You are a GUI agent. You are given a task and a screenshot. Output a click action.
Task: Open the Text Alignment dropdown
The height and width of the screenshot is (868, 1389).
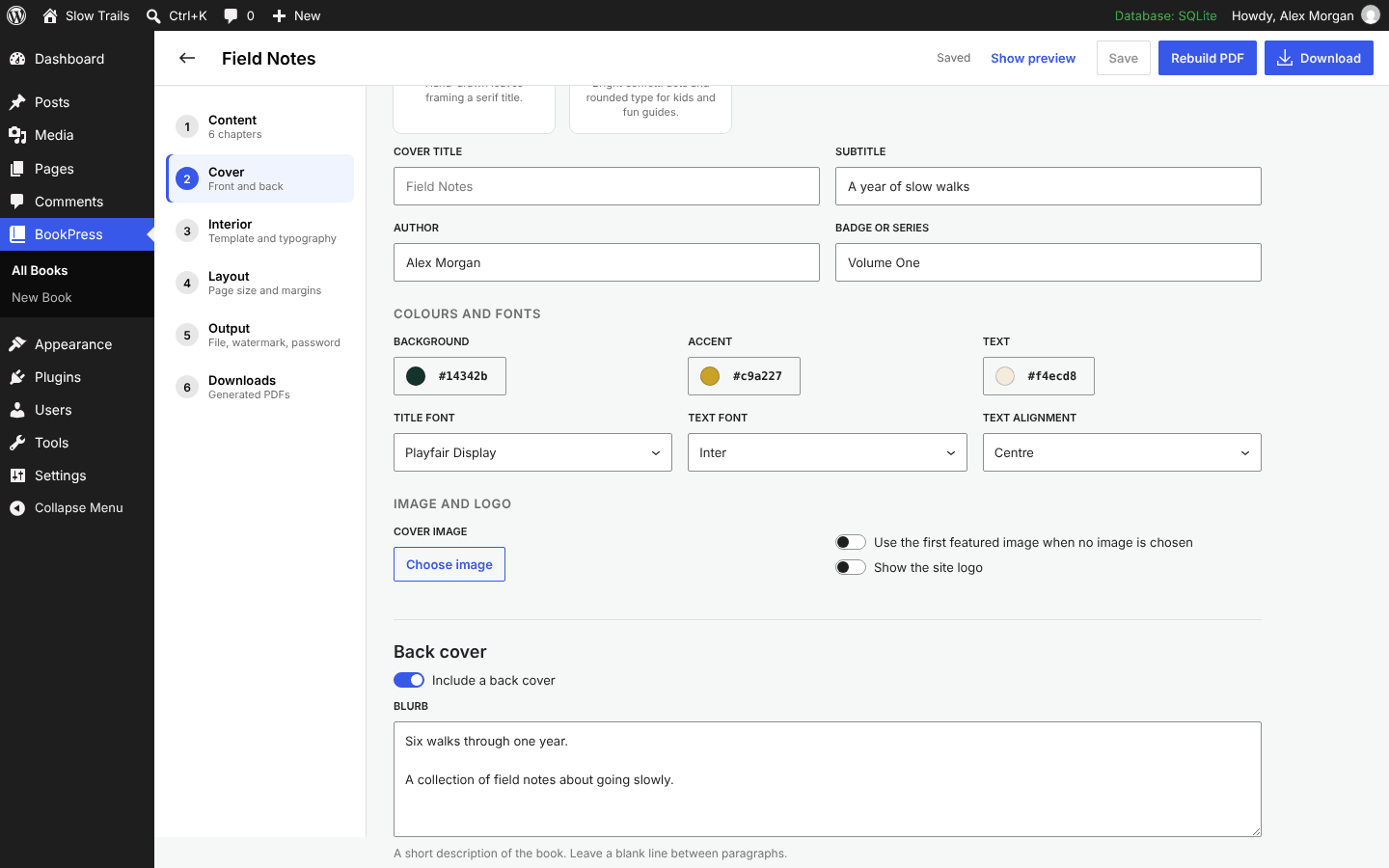click(x=1122, y=452)
